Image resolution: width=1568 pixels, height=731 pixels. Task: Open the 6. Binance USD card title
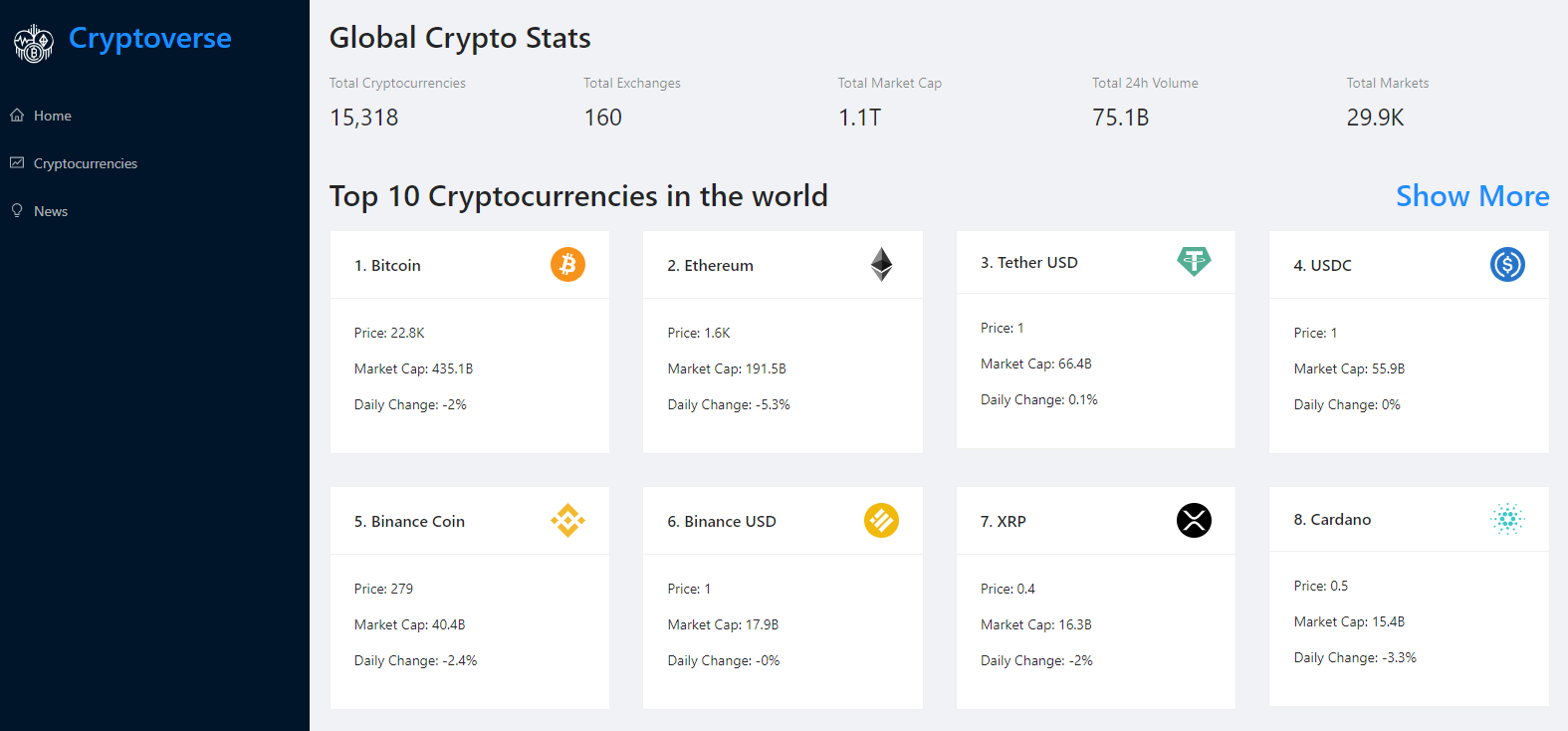[x=722, y=522]
